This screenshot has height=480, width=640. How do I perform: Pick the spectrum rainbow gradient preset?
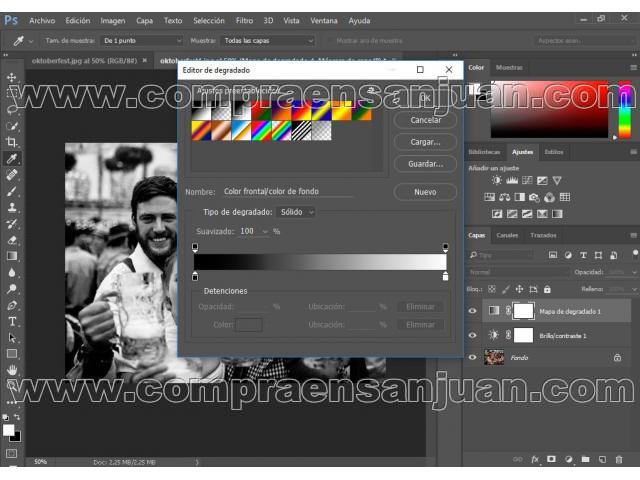click(262, 131)
